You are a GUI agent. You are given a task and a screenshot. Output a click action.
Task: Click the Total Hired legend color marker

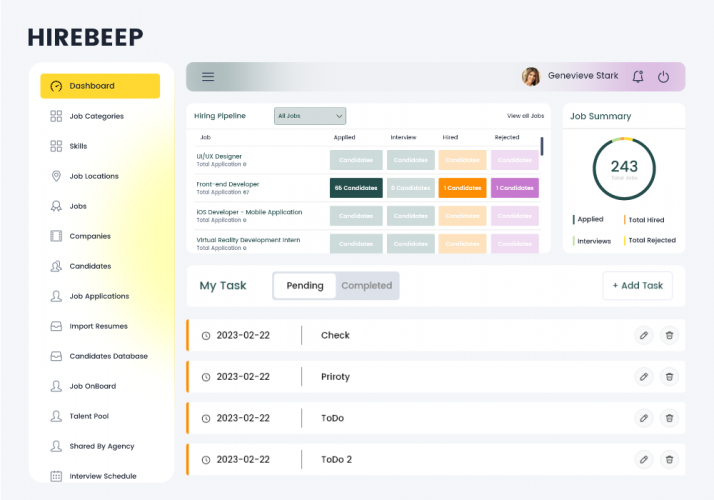624,219
